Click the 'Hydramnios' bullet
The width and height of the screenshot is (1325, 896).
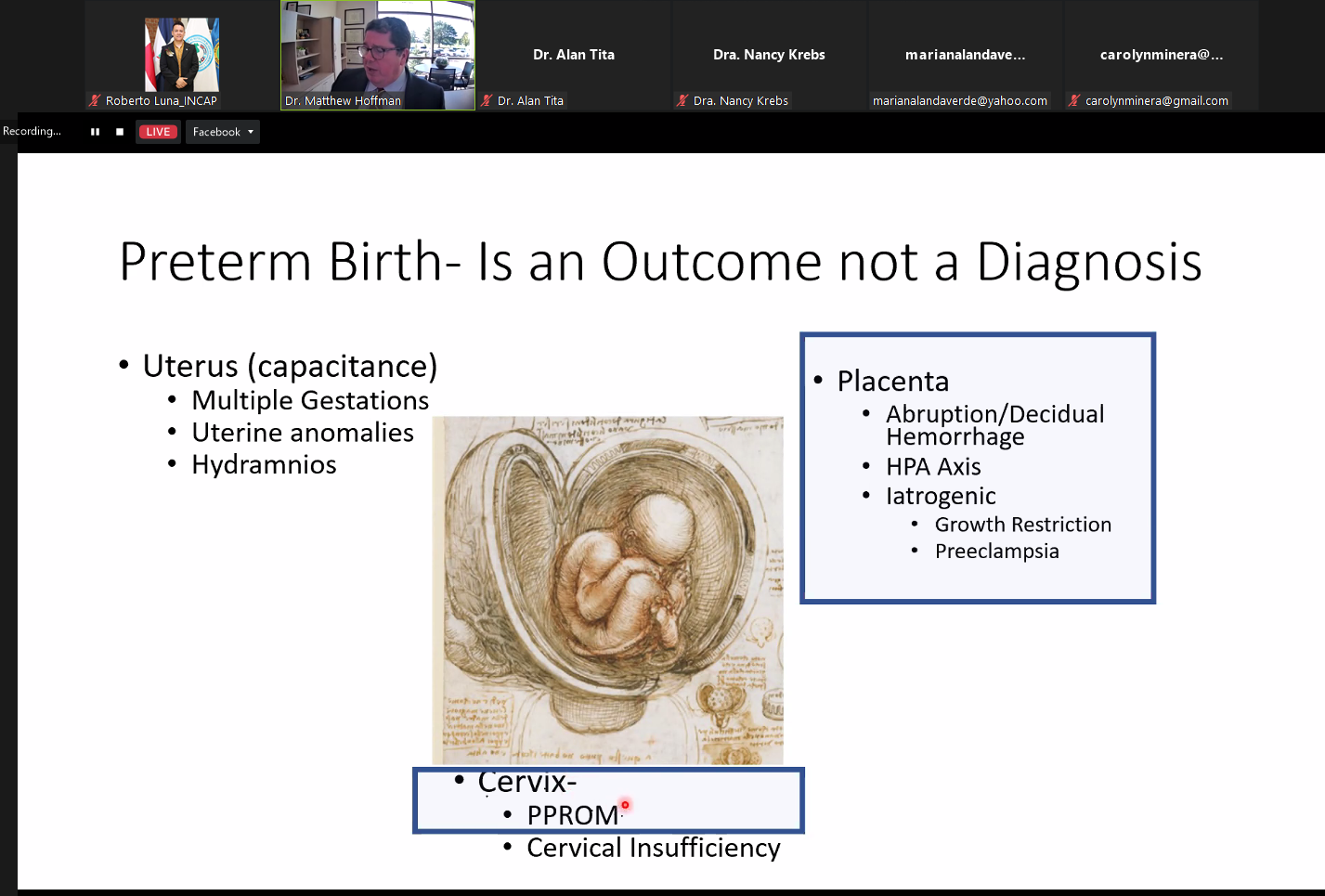(x=264, y=464)
